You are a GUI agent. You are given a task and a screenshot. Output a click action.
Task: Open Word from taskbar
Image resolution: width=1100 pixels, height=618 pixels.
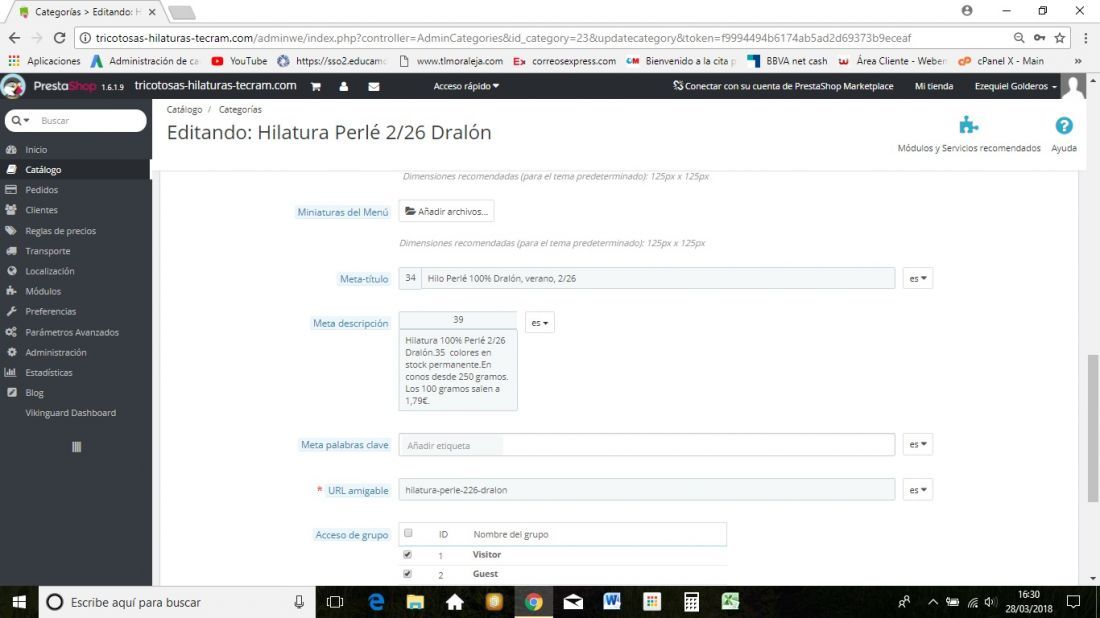pyautogui.click(x=612, y=602)
